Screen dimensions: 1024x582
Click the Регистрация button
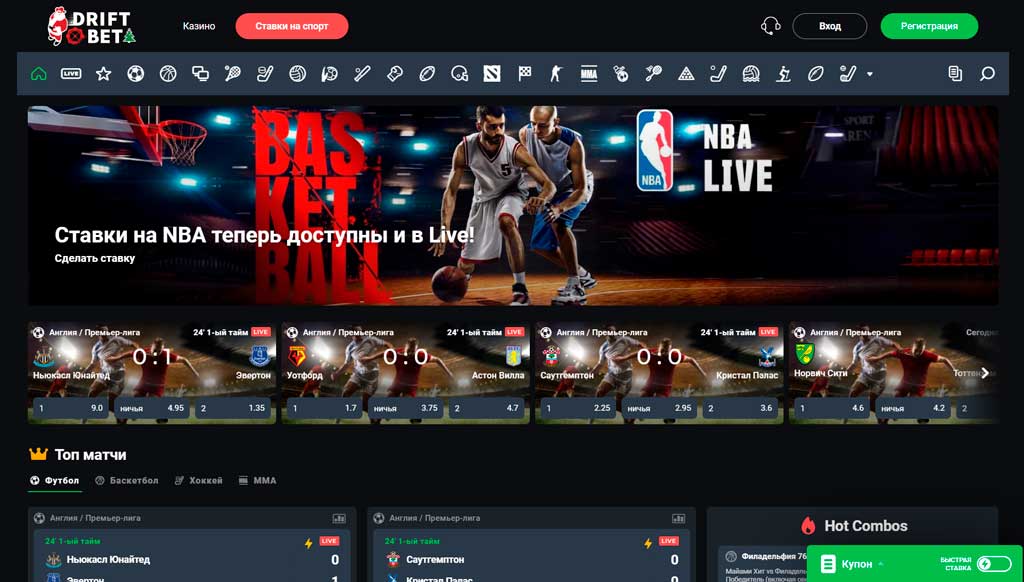(x=929, y=26)
